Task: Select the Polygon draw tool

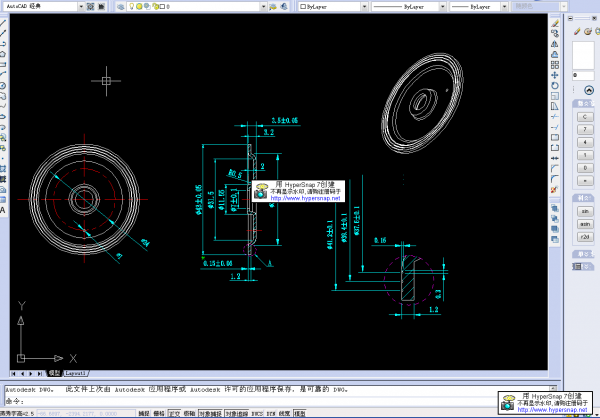Action: click(3, 54)
